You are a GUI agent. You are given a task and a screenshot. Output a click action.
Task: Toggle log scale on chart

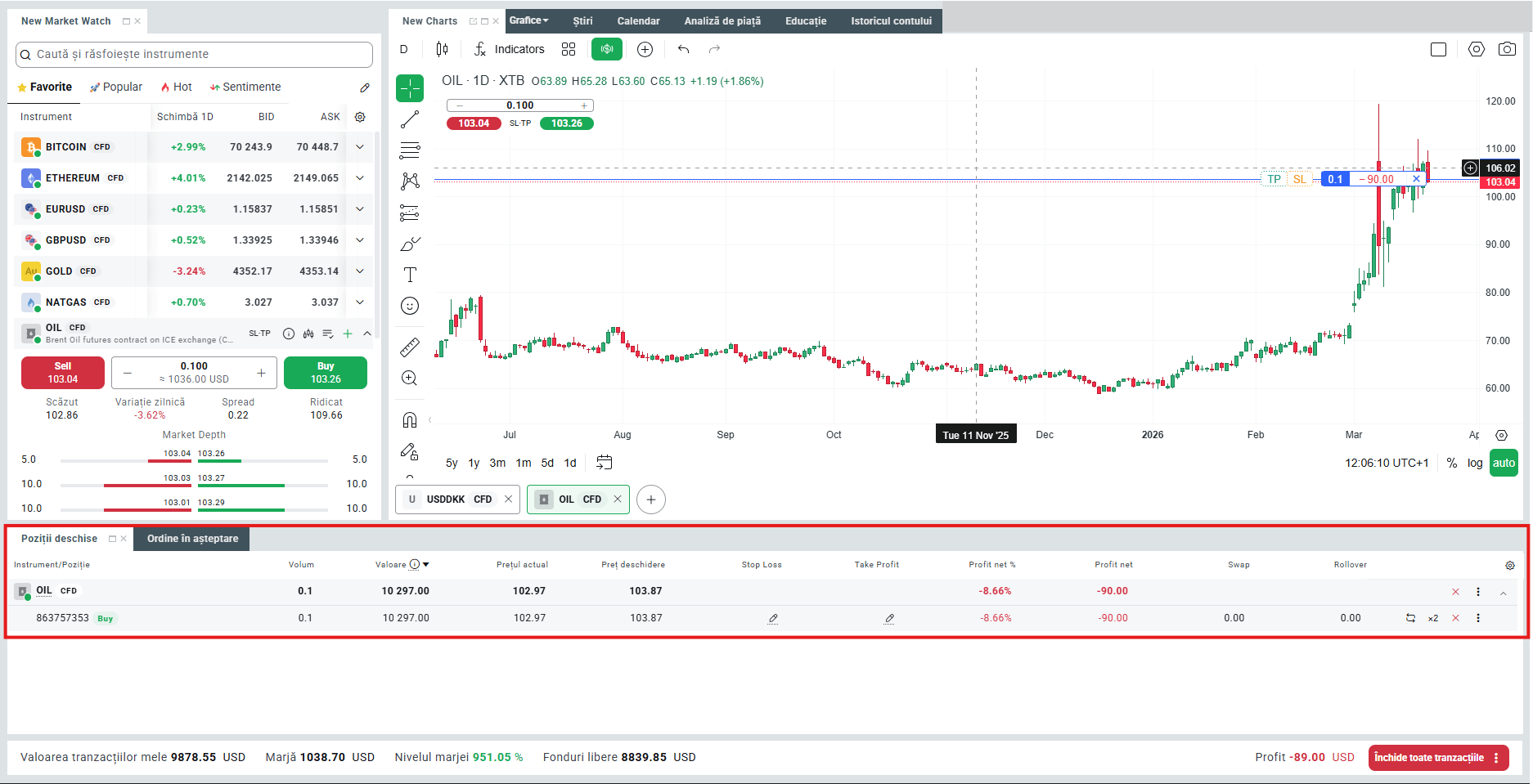[x=1474, y=463]
